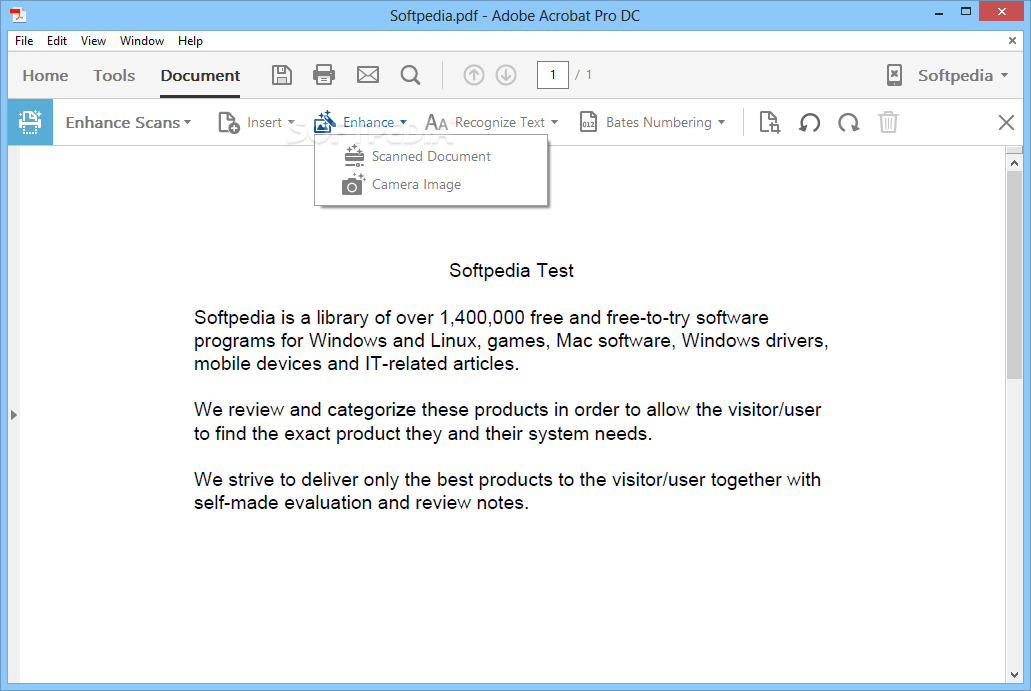The height and width of the screenshot is (691, 1031).
Task: Rotate page counterclockwise
Action: 809,122
